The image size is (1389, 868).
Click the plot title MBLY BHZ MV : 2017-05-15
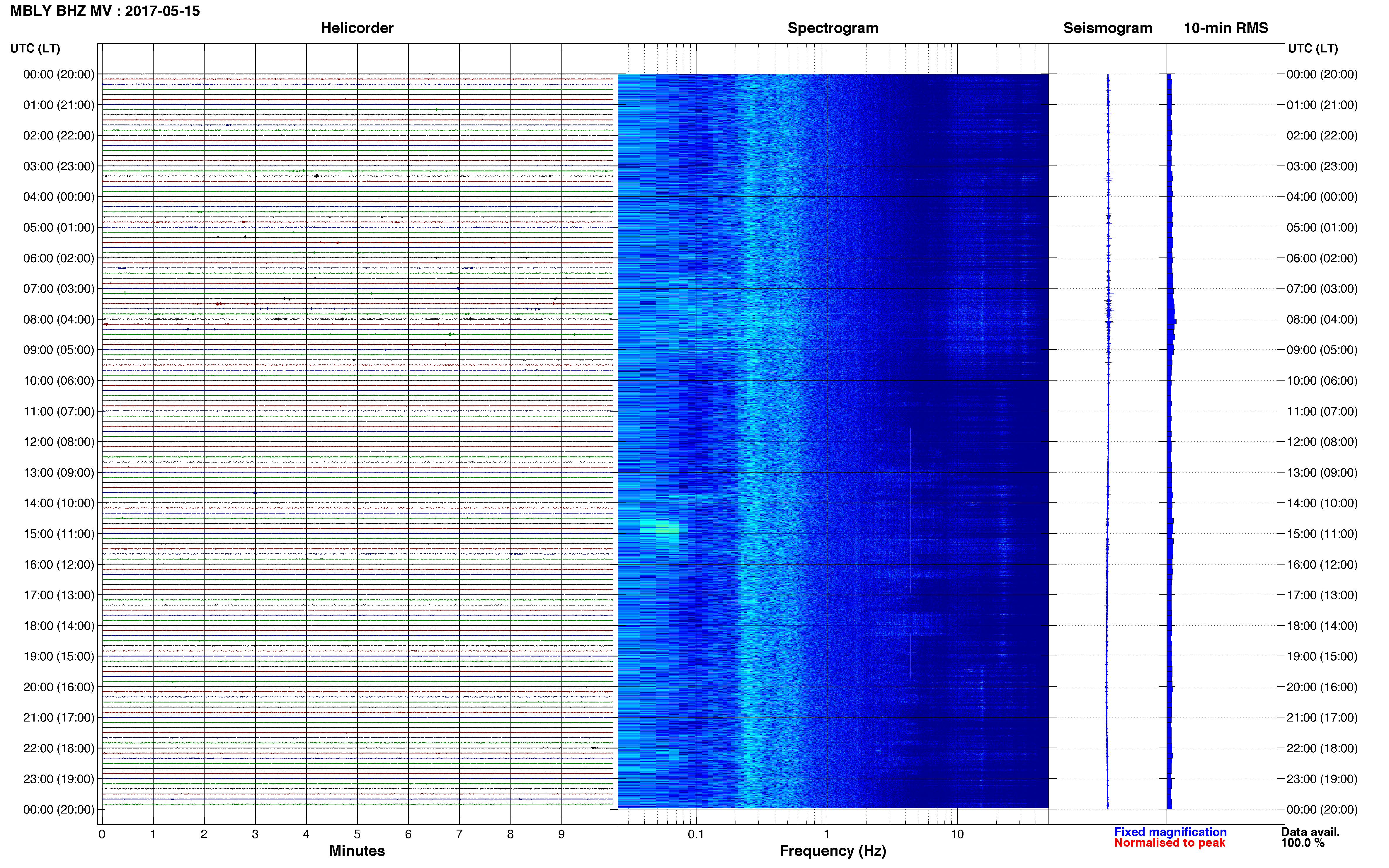[105, 11]
